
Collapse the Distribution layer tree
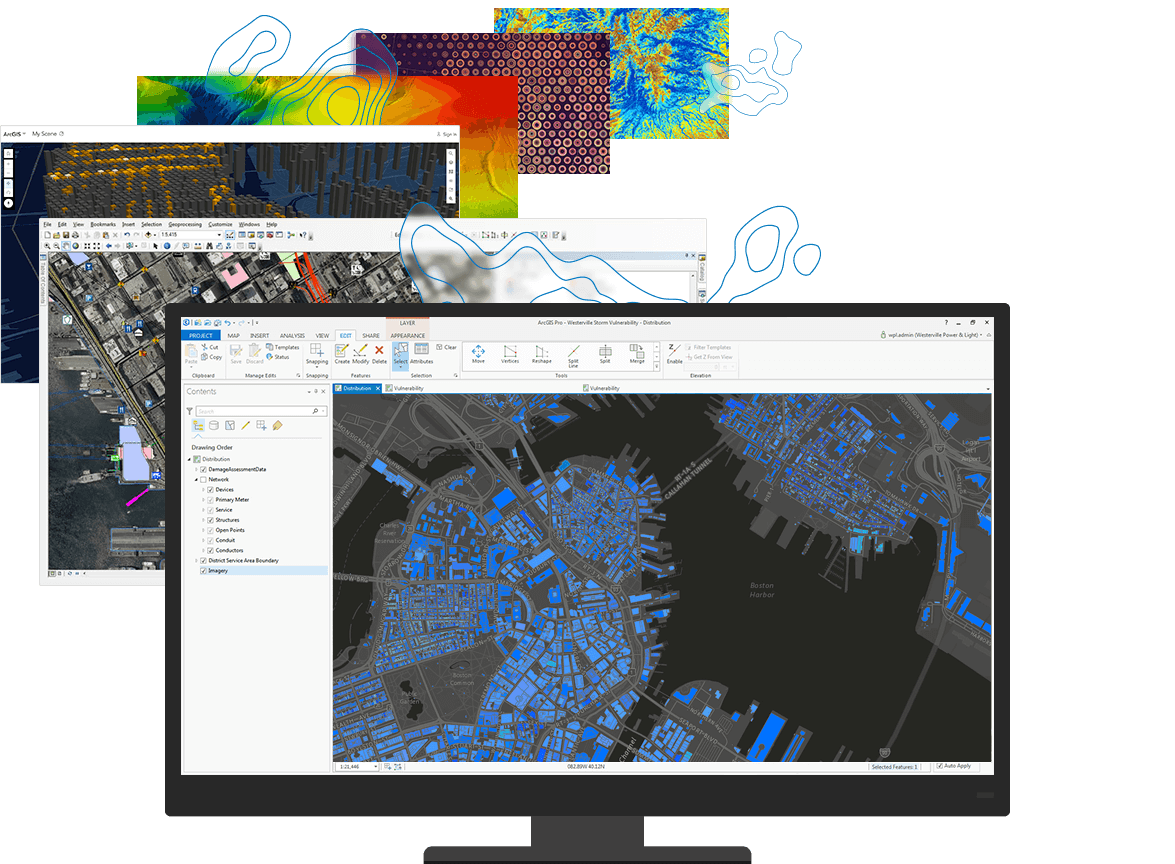(x=189, y=459)
